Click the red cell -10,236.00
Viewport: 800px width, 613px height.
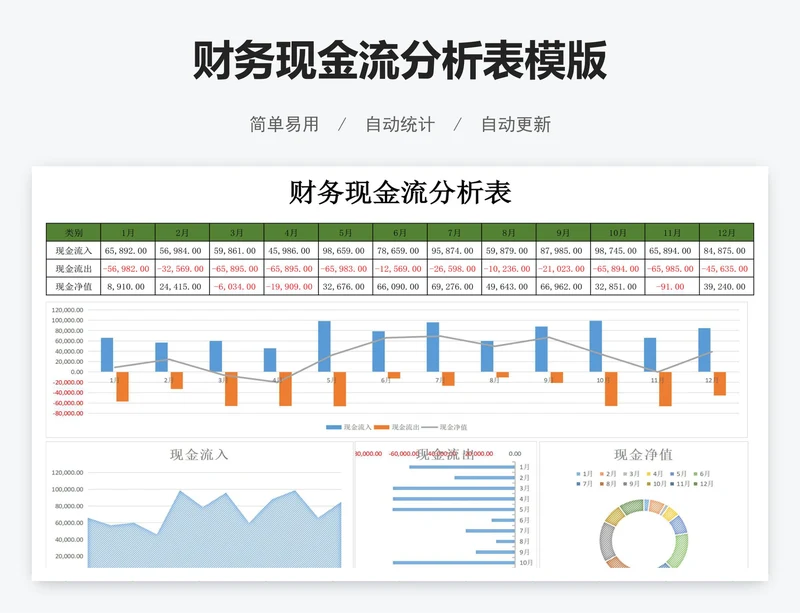(x=509, y=268)
